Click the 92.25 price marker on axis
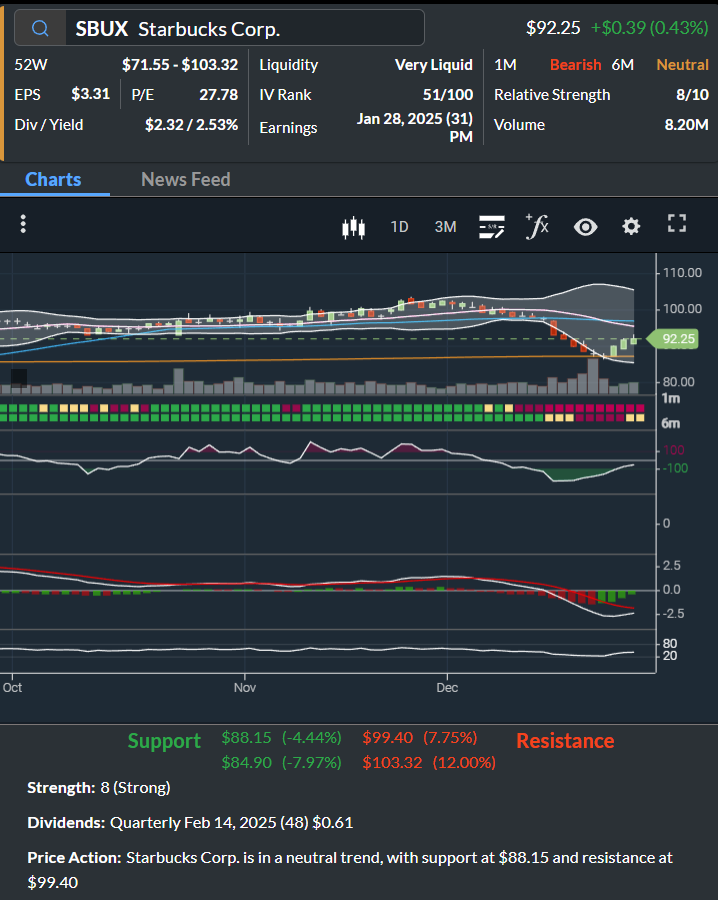This screenshot has width=718, height=900. click(675, 339)
